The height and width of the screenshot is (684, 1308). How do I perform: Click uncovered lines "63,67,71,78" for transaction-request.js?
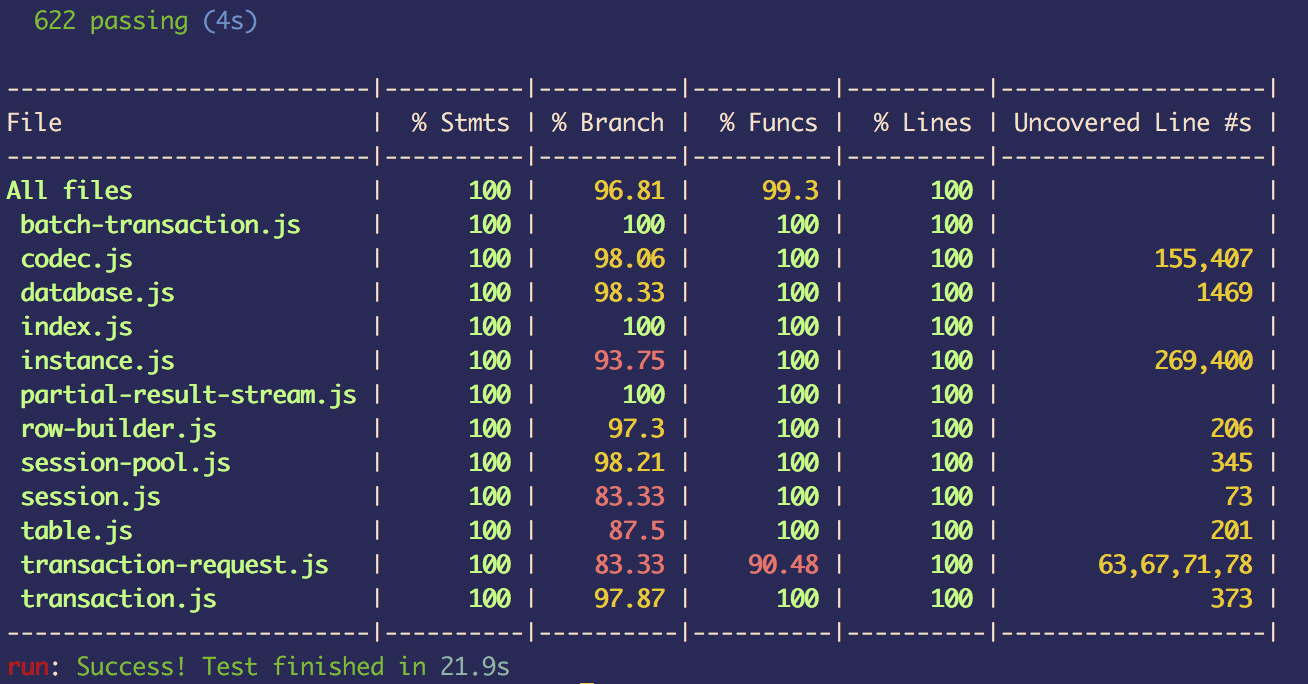tap(1175, 565)
